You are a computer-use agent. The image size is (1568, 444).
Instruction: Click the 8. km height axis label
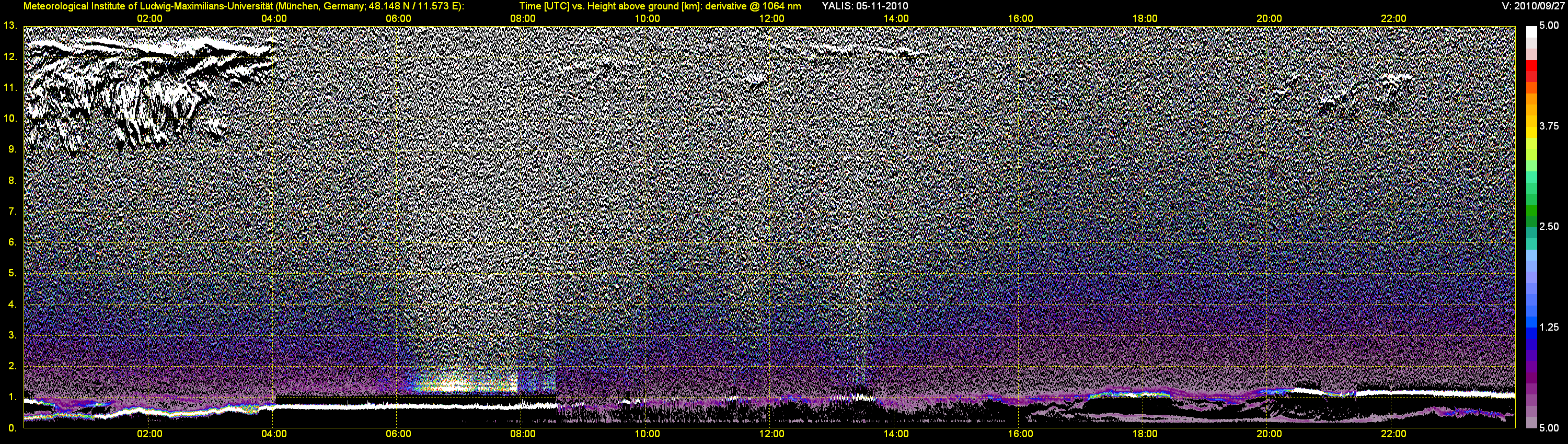[x=12, y=180]
